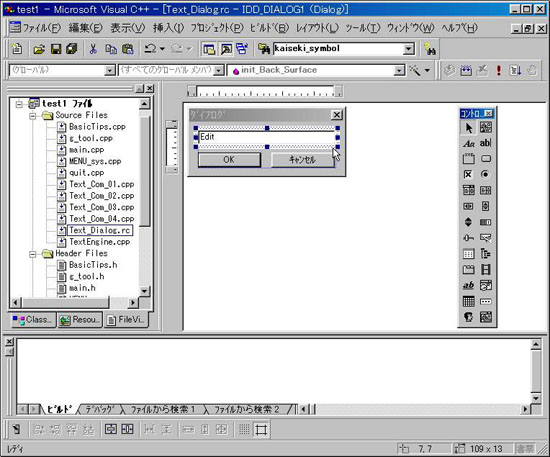
Task: Open the global members filter dropdown
Action: tap(219, 70)
